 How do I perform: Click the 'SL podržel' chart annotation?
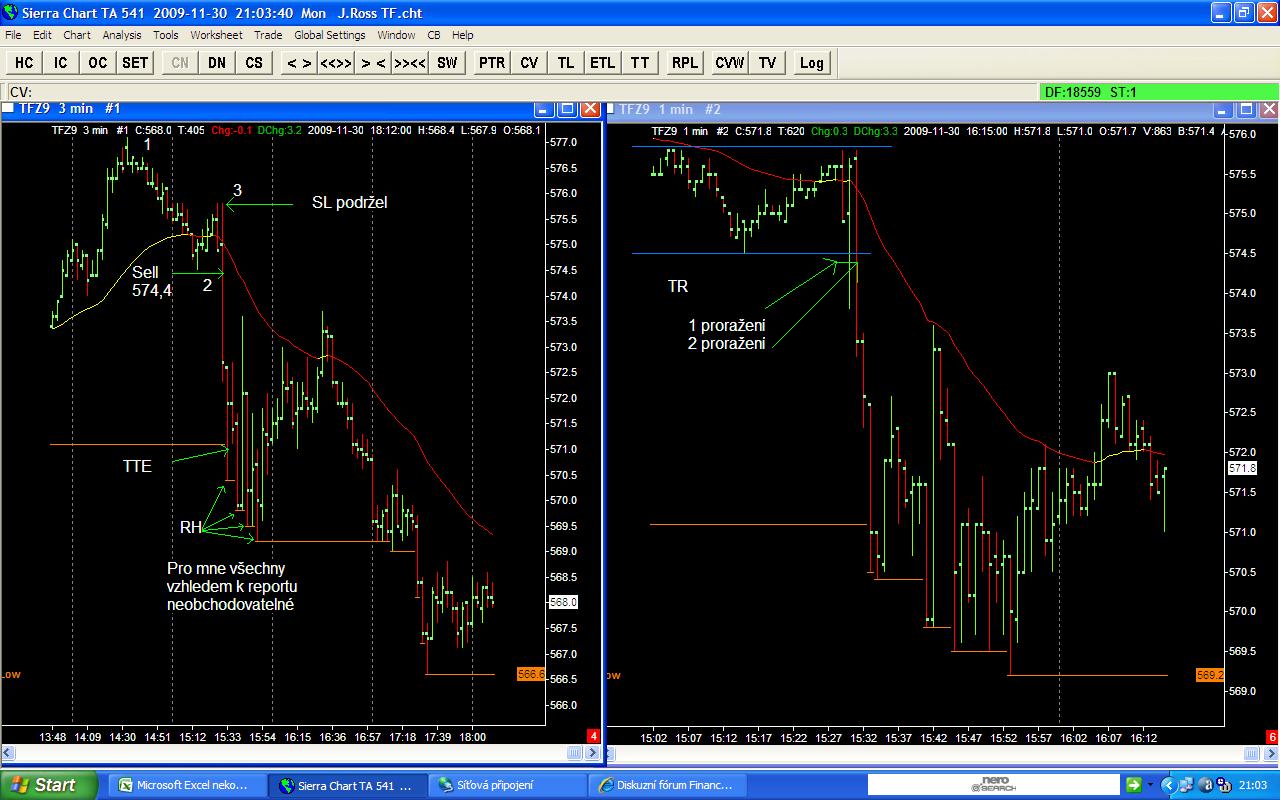(349, 203)
